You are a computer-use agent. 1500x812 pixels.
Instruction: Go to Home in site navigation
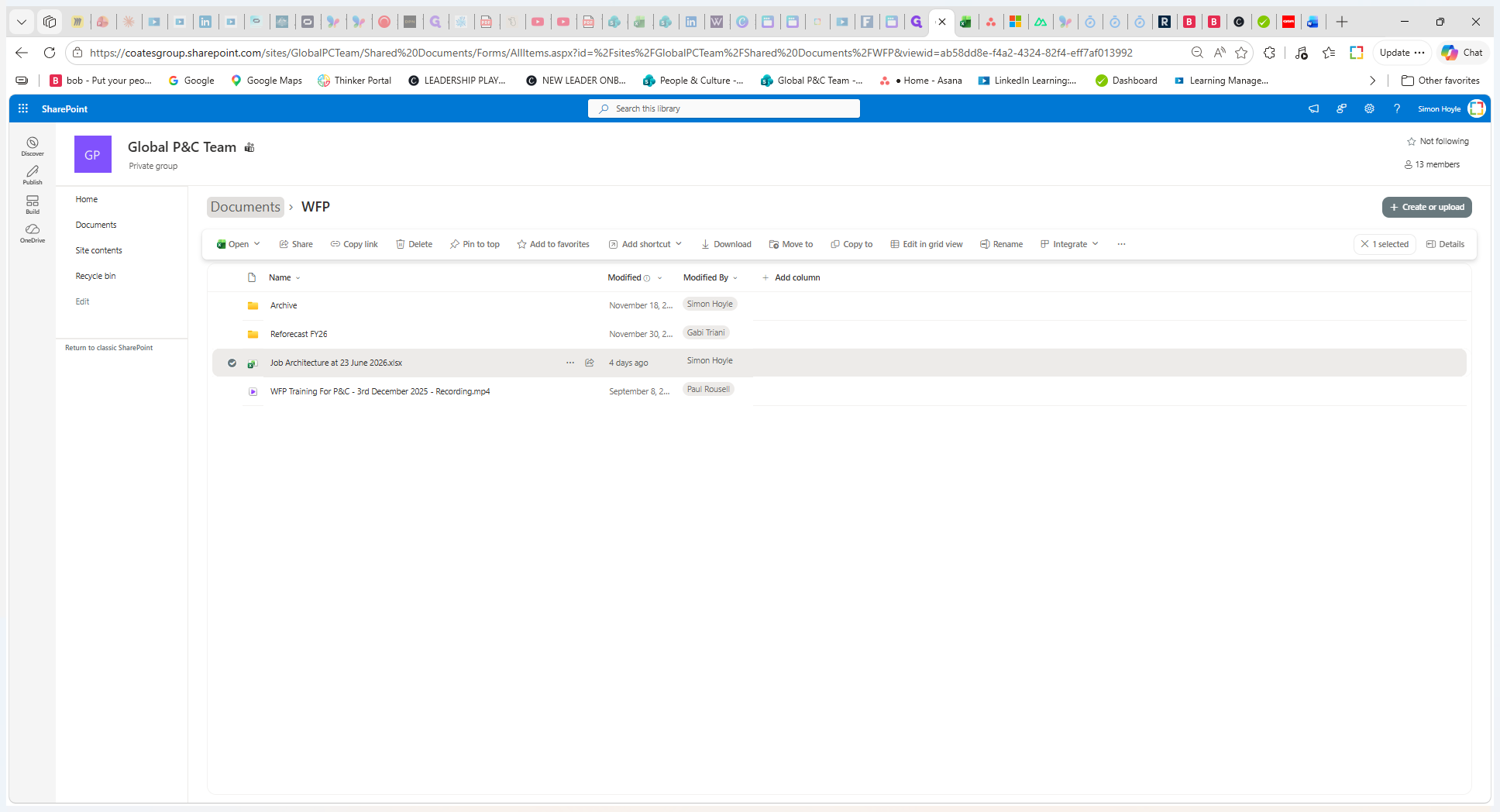pos(87,199)
